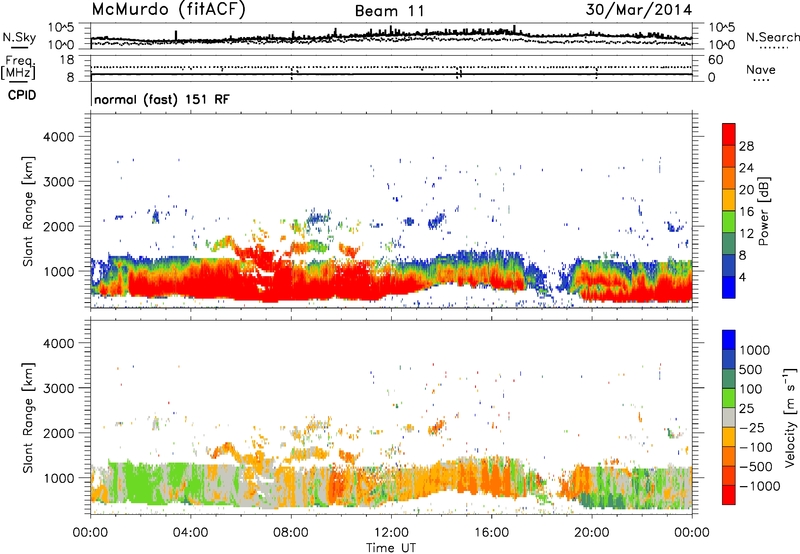The image size is (800, 554).
Task: Click the Velocity panel 'Slant Range [km]' label
Action: [x=28, y=418]
